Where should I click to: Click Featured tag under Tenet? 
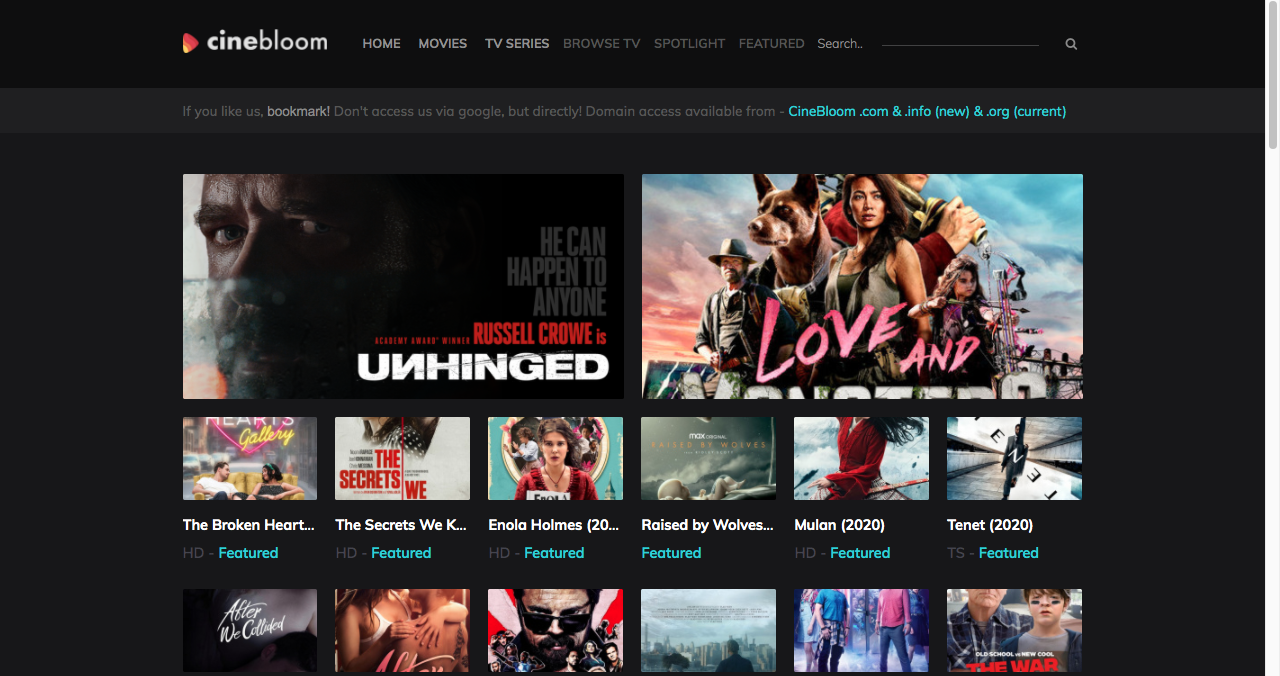1008,553
